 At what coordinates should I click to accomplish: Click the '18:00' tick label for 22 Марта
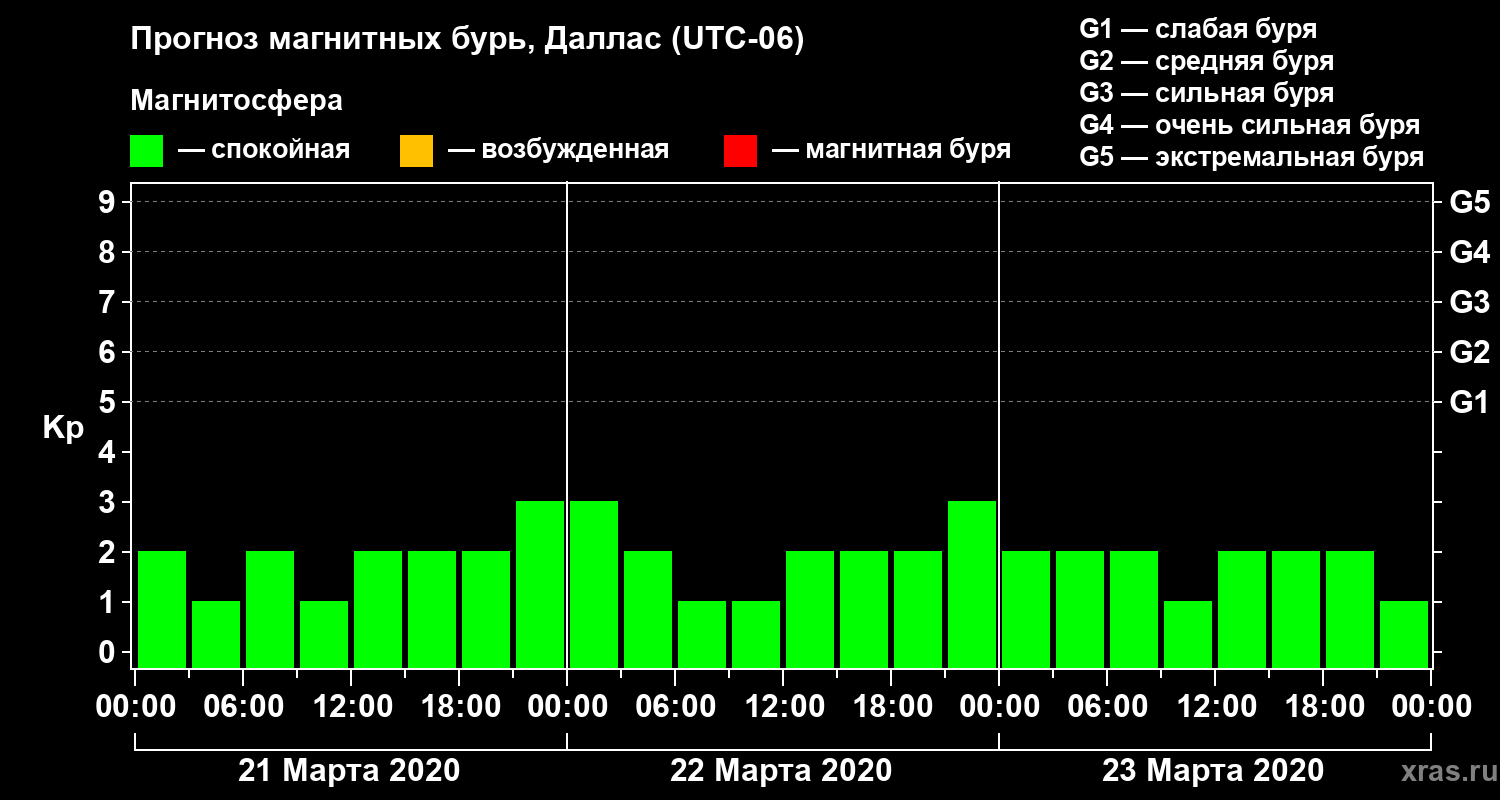pos(892,707)
